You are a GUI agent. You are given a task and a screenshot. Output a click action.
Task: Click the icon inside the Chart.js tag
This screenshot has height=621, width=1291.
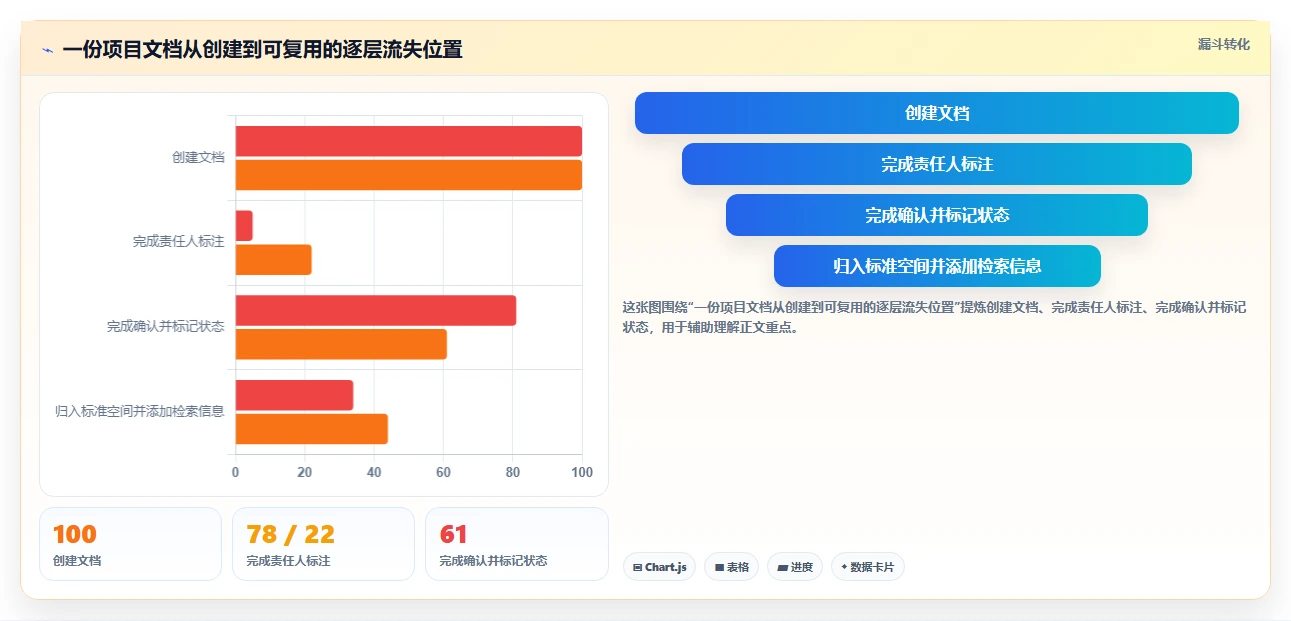637,567
